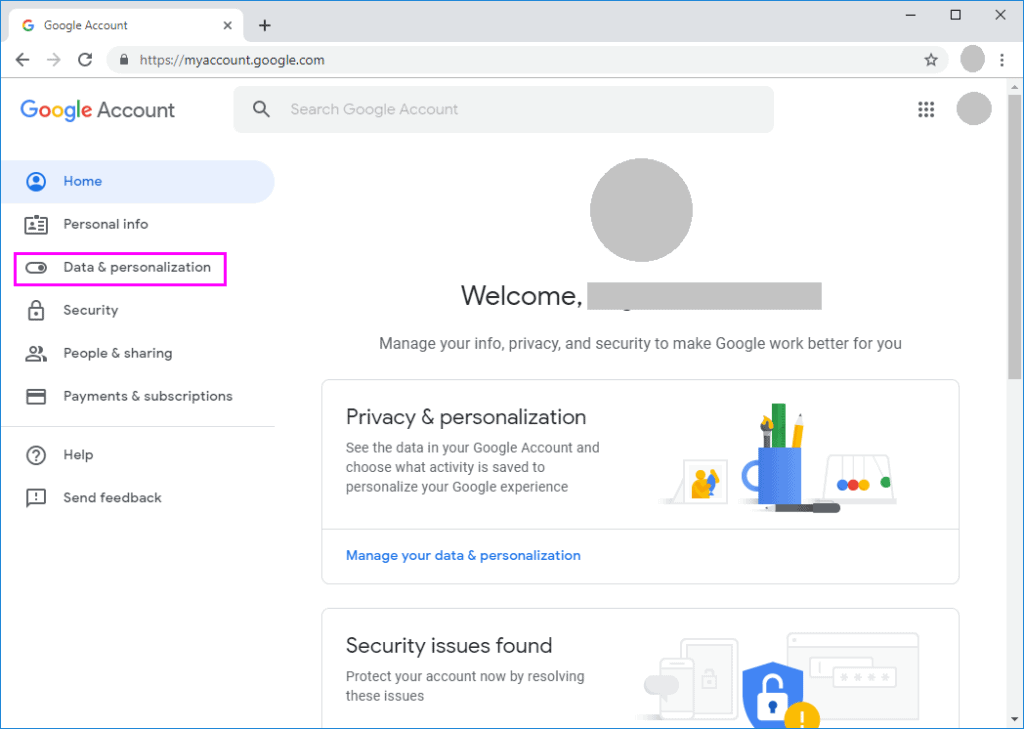Click the magnifier icon in search box
The width and height of the screenshot is (1024, 729).
(x=261, y=109)
